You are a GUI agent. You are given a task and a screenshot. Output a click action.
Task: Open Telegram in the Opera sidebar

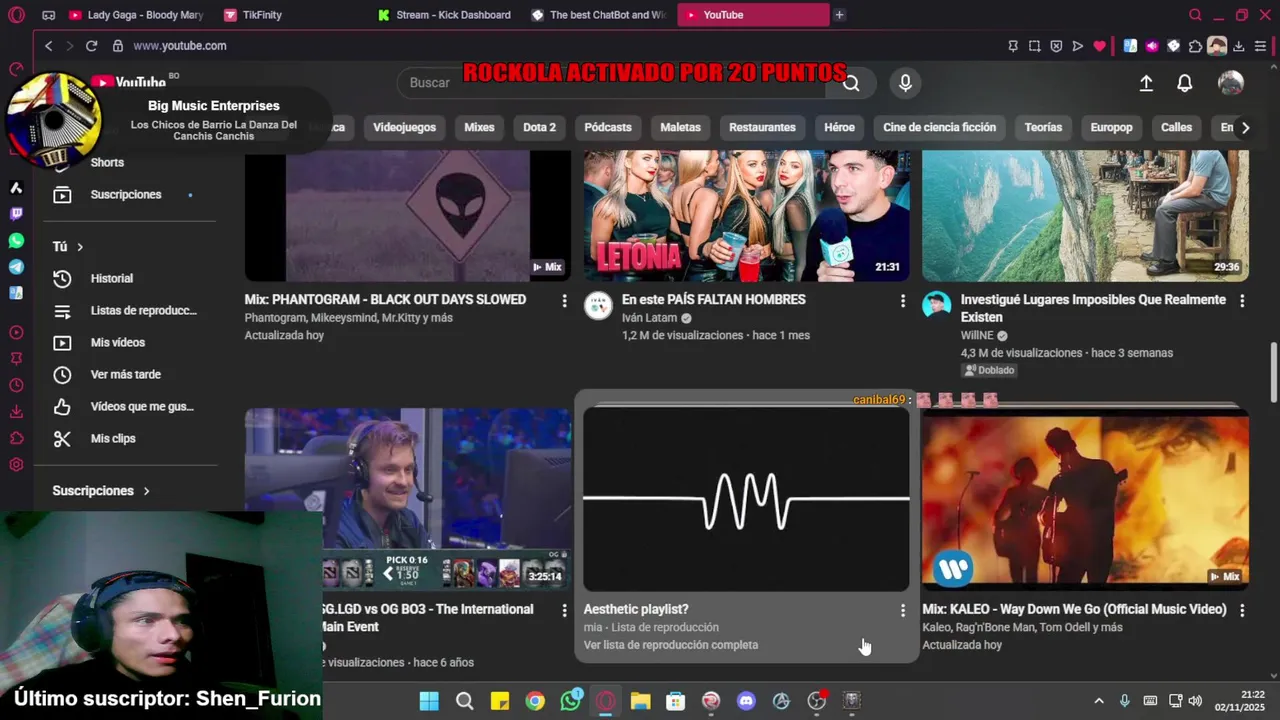[16, 267]
